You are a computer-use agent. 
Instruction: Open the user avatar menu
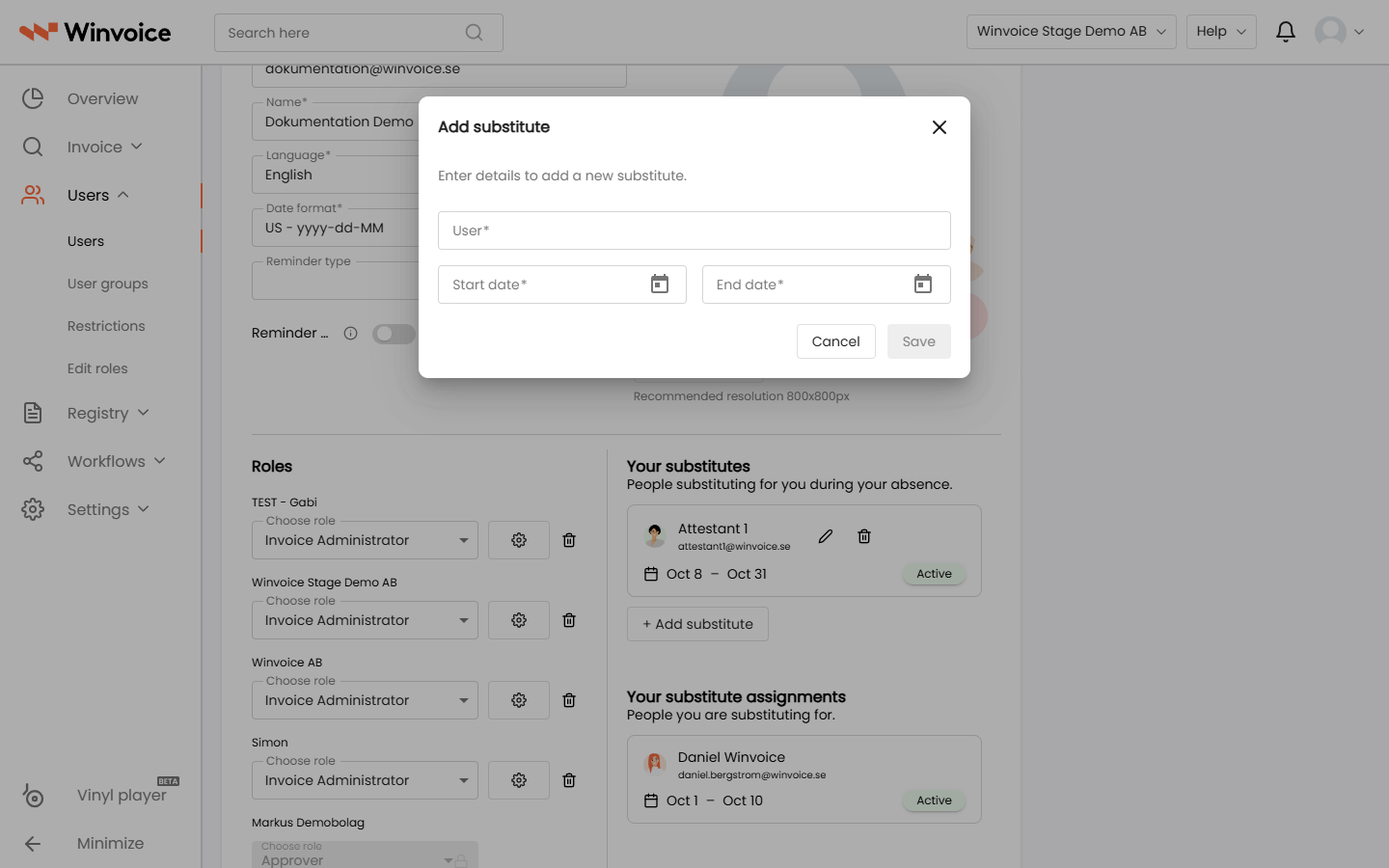pos(1340,32)
